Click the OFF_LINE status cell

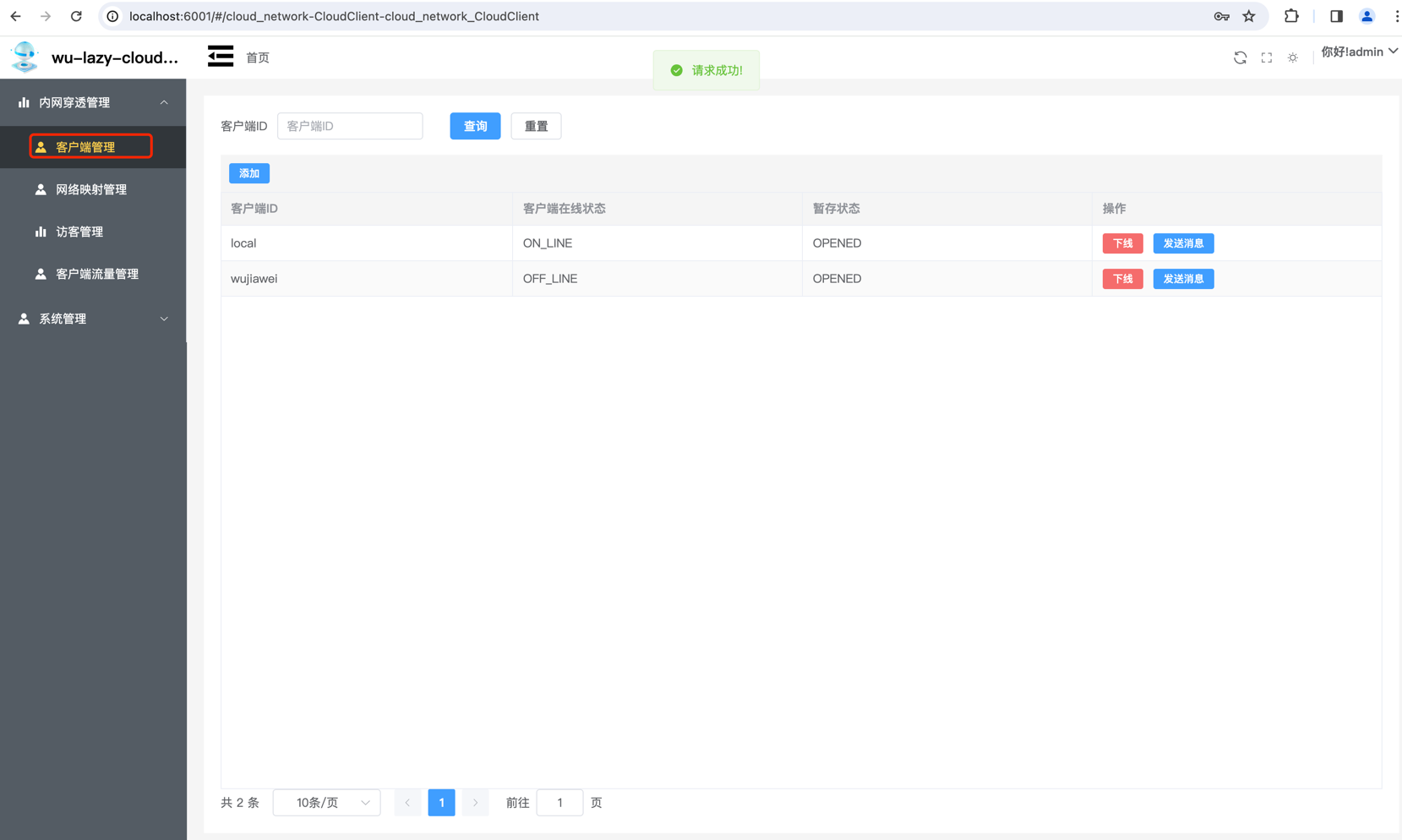coord(657,279)
